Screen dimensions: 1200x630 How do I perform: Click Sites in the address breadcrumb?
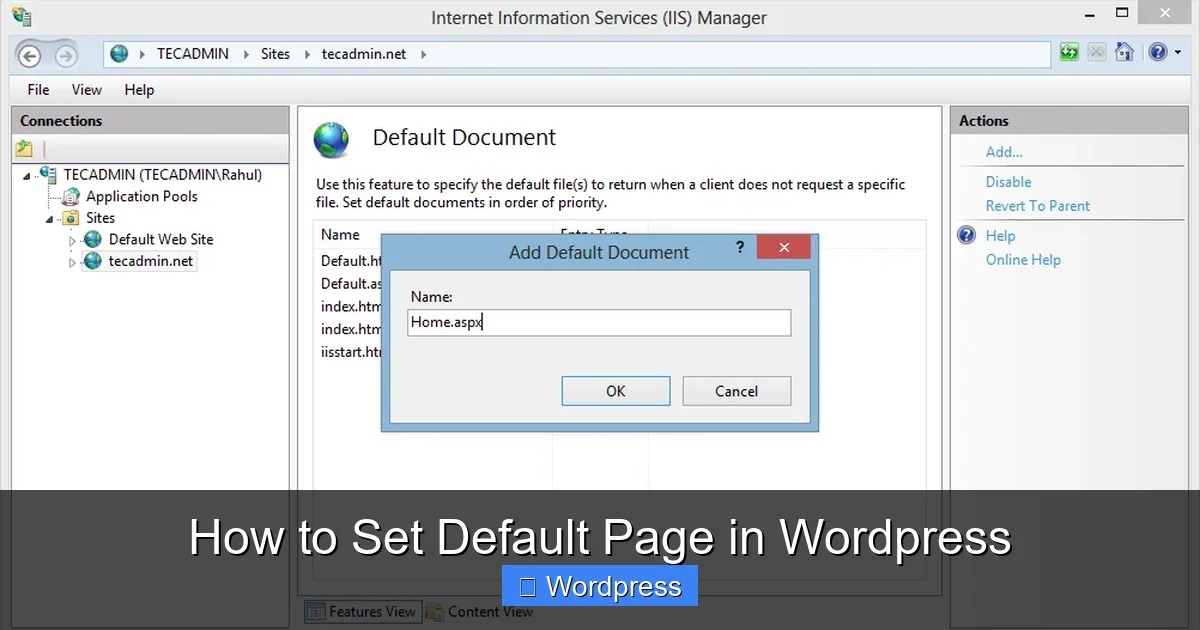coord(275,54)
